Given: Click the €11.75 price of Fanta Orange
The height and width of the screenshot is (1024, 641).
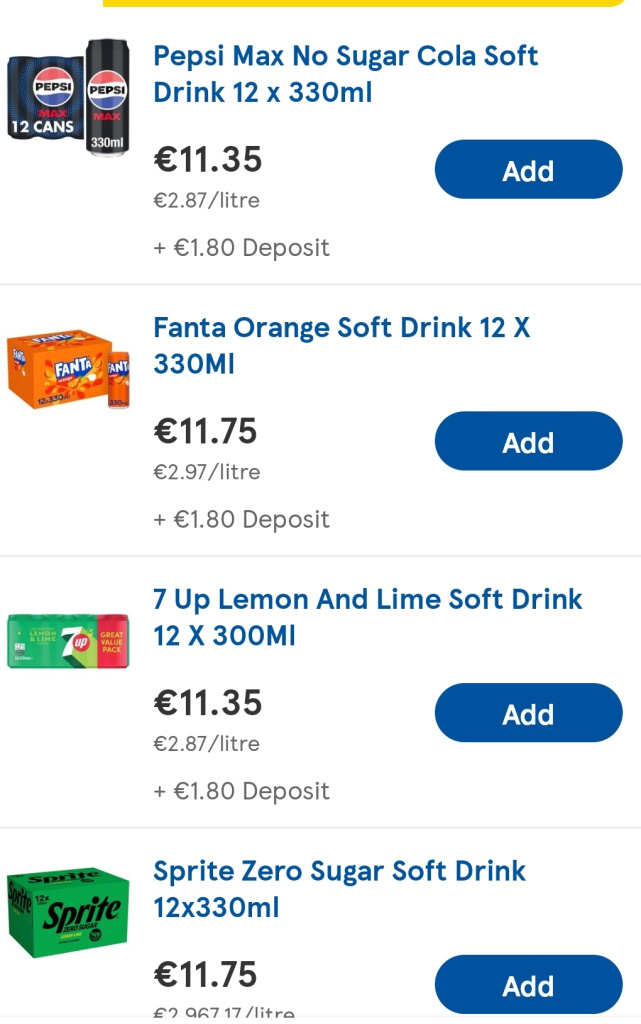Looking at the screenshot, I should (x=205, y=432).
